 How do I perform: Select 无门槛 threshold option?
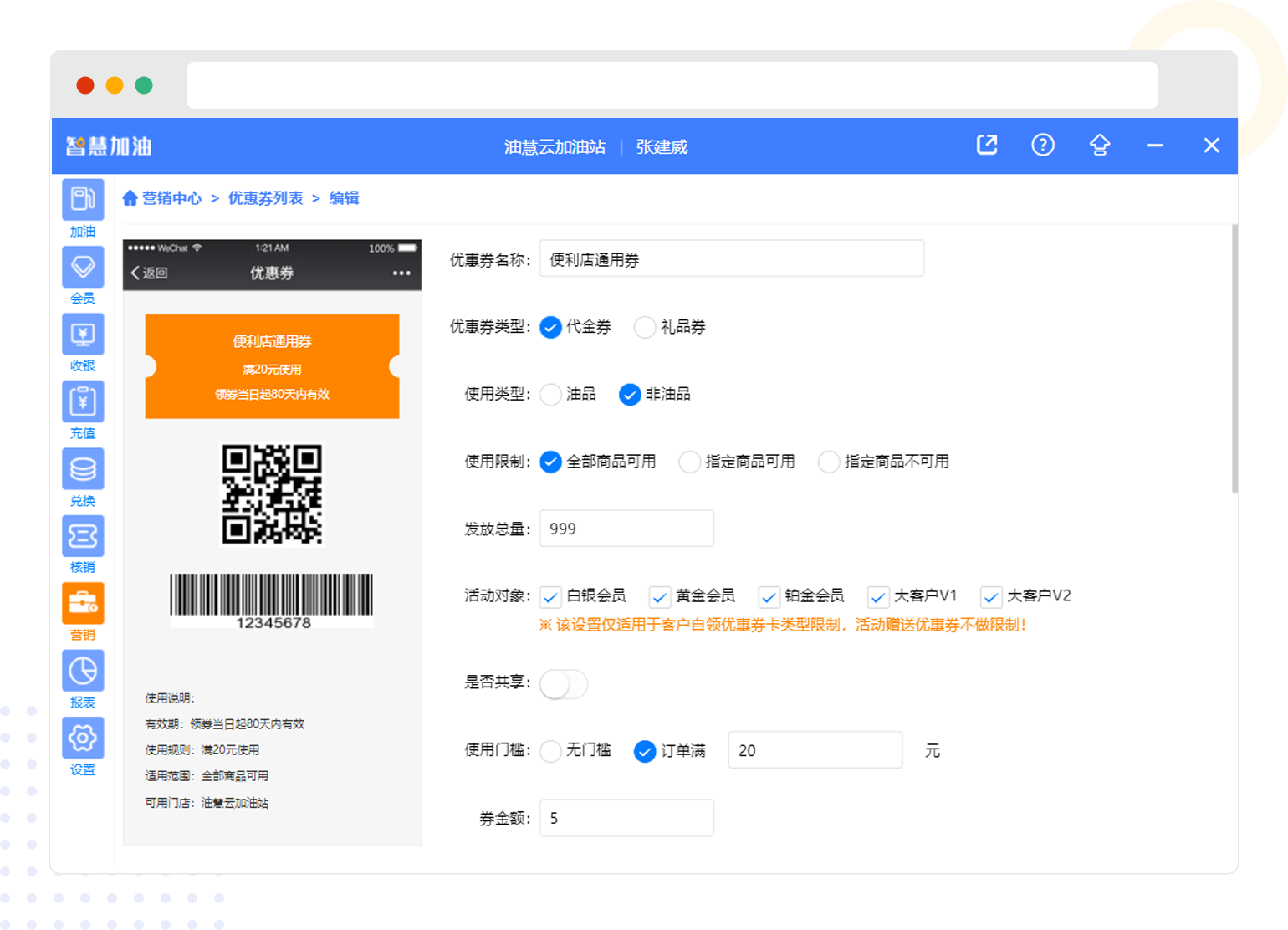[550, 751]
